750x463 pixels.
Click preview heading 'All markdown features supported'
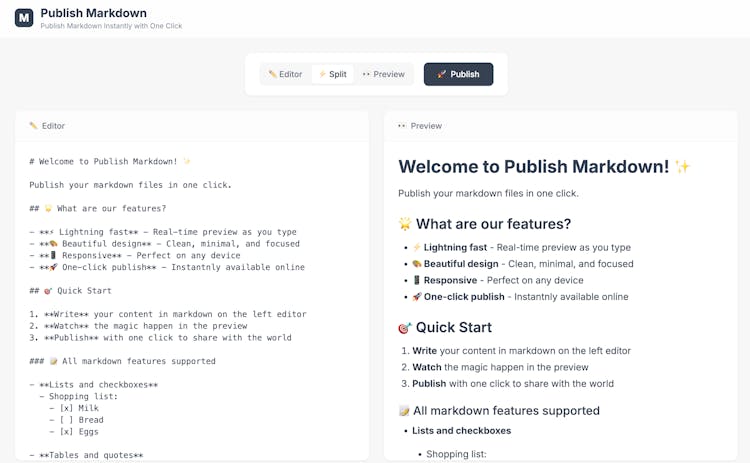click(506, 410)
